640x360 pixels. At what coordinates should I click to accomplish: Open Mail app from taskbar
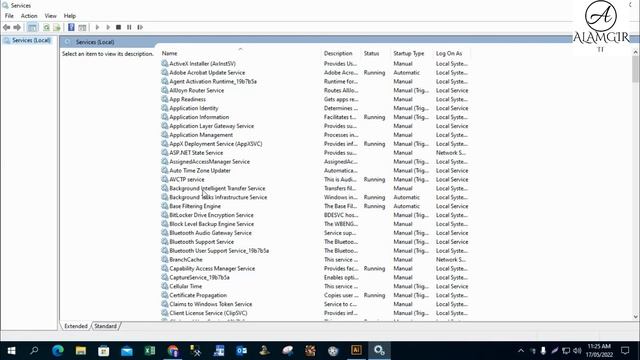[x=127, y=351]
